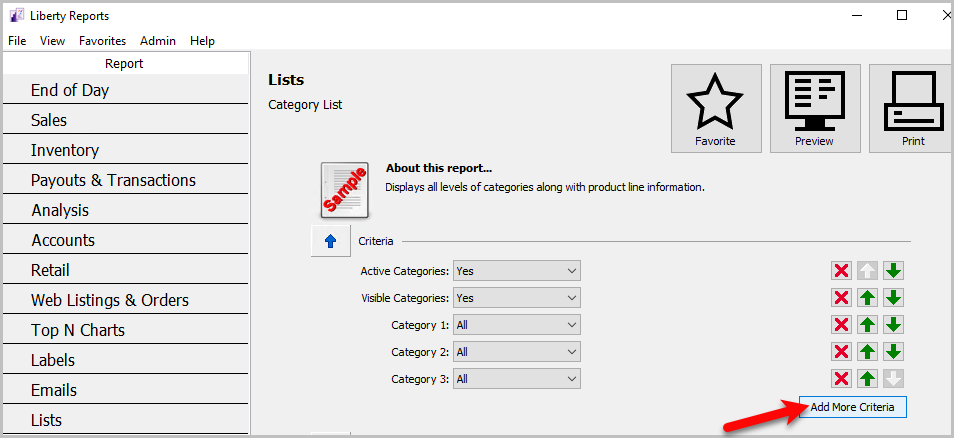Screen dimensions: 954x438
Task: Select the Accounts report group
Action: coord(126,240)
